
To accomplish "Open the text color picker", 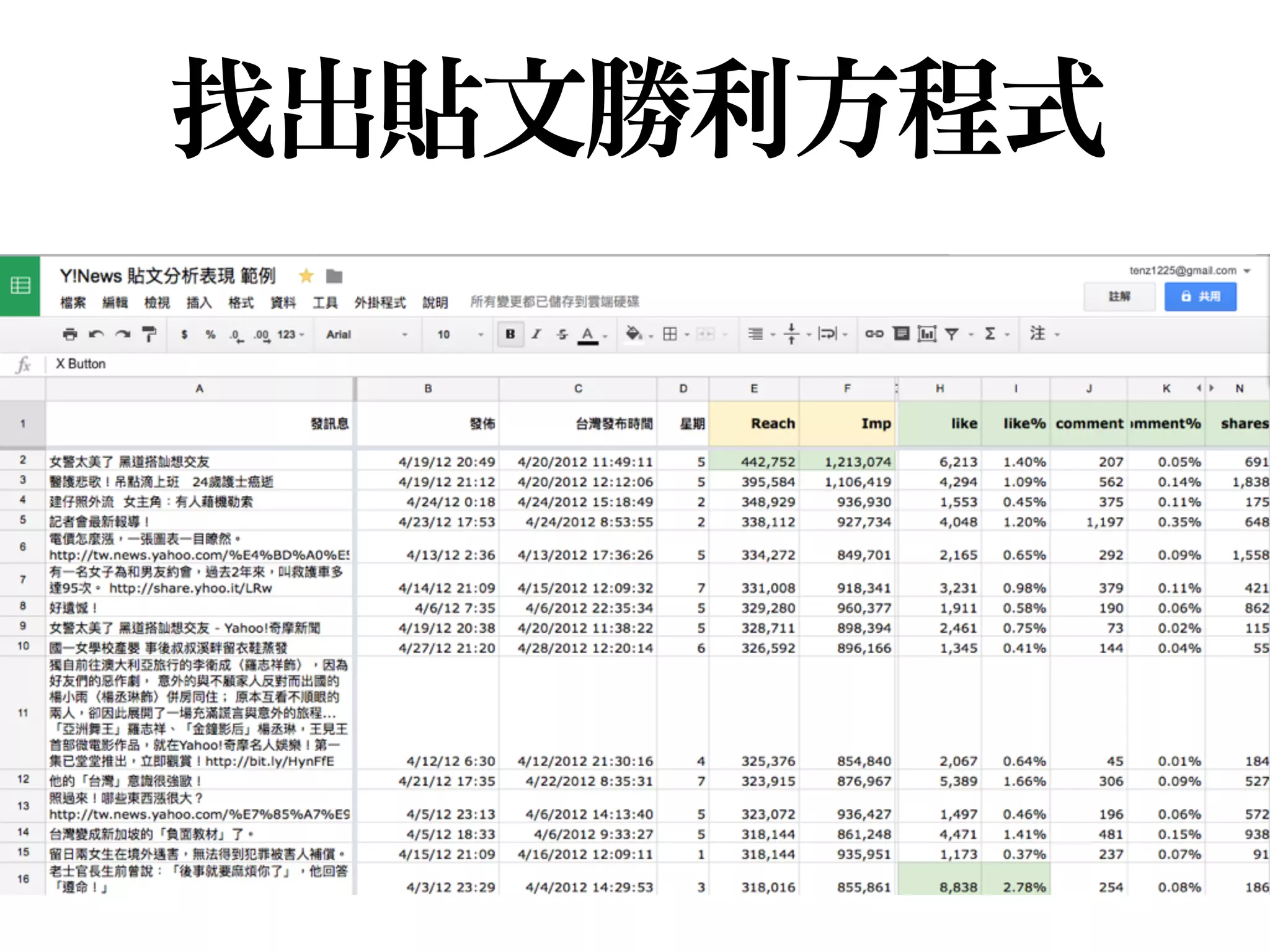I will [588, 335].
